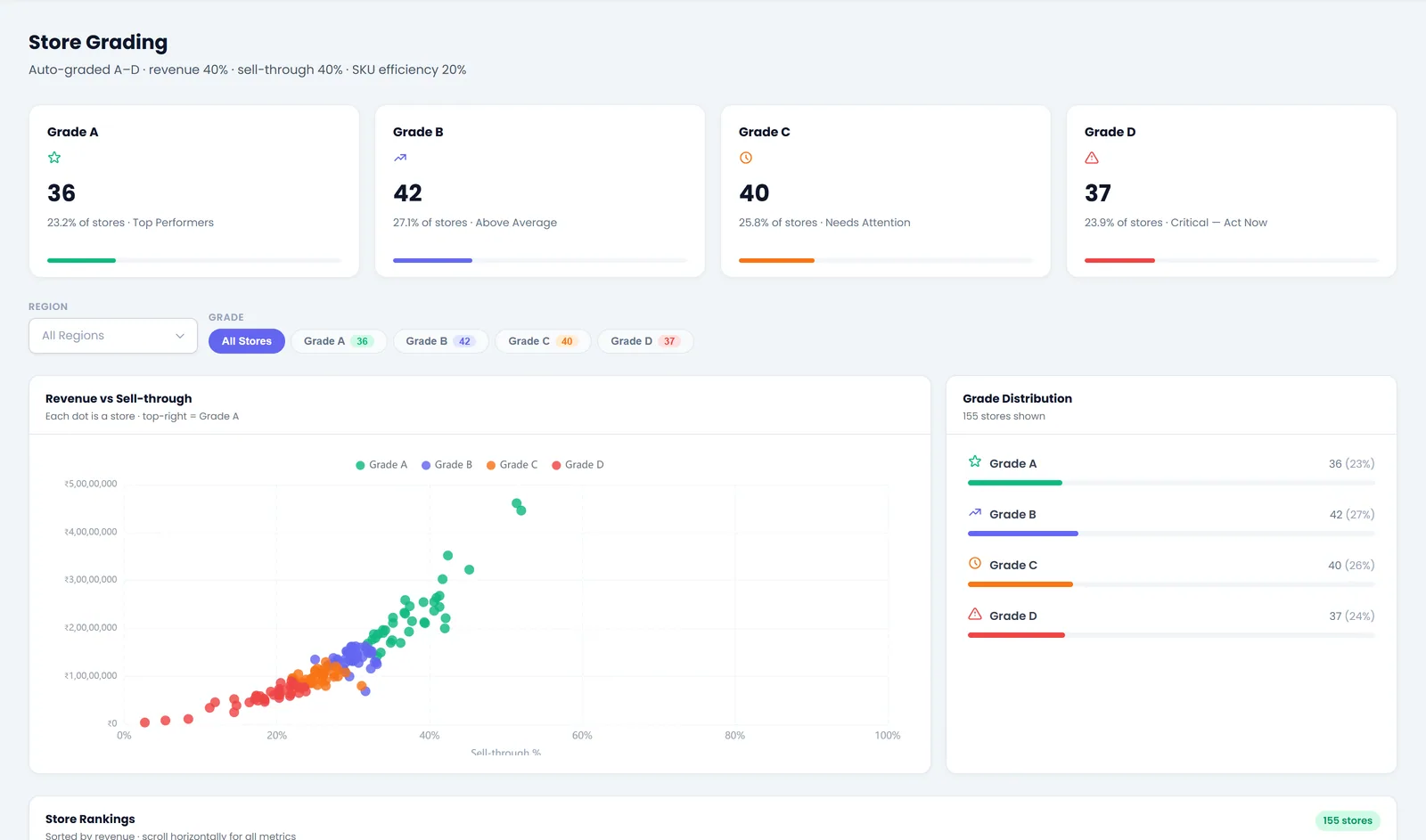Filter stores by Grade D 37 pill

tap(645, 341)
